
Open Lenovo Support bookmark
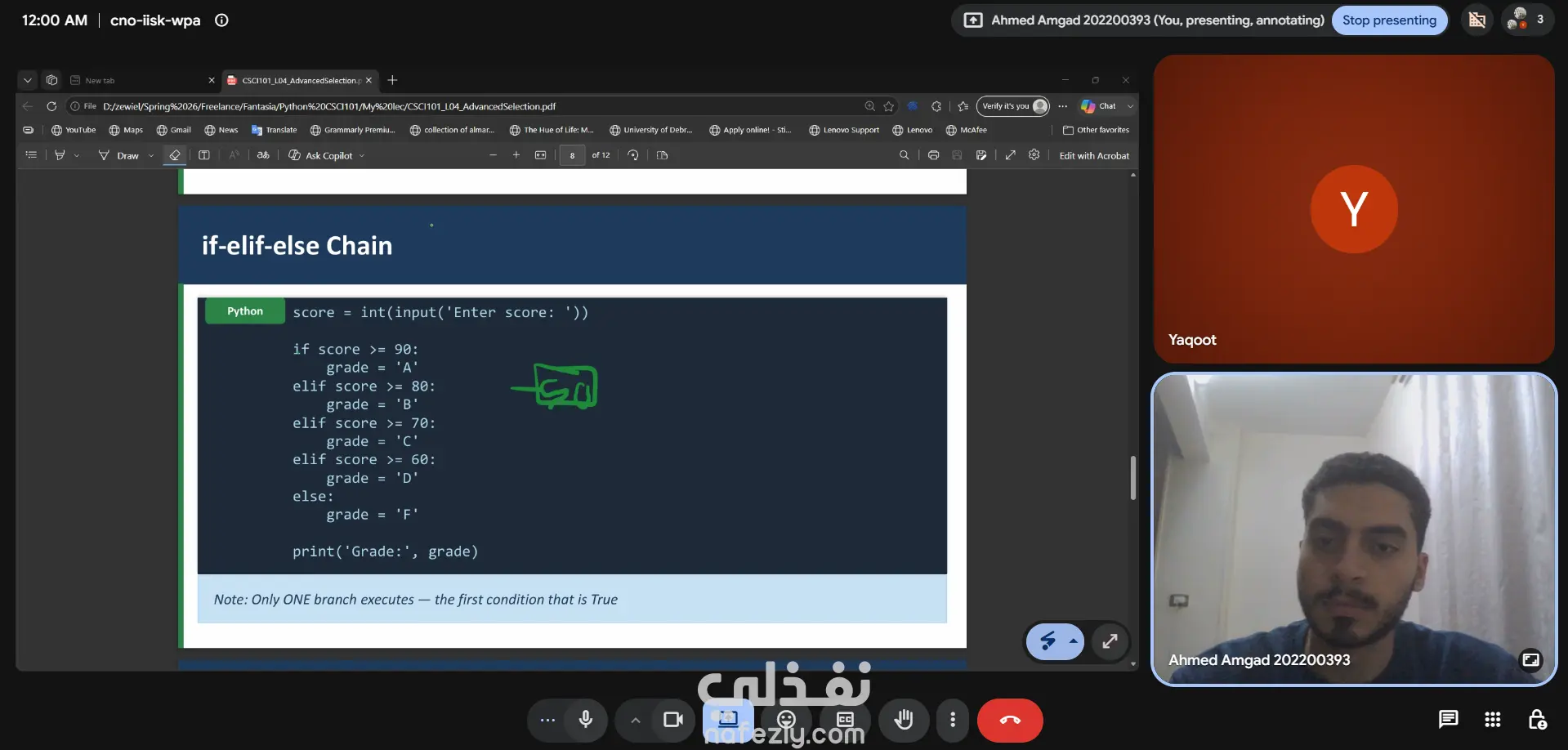pyautogui.click(x=844, y=130)
